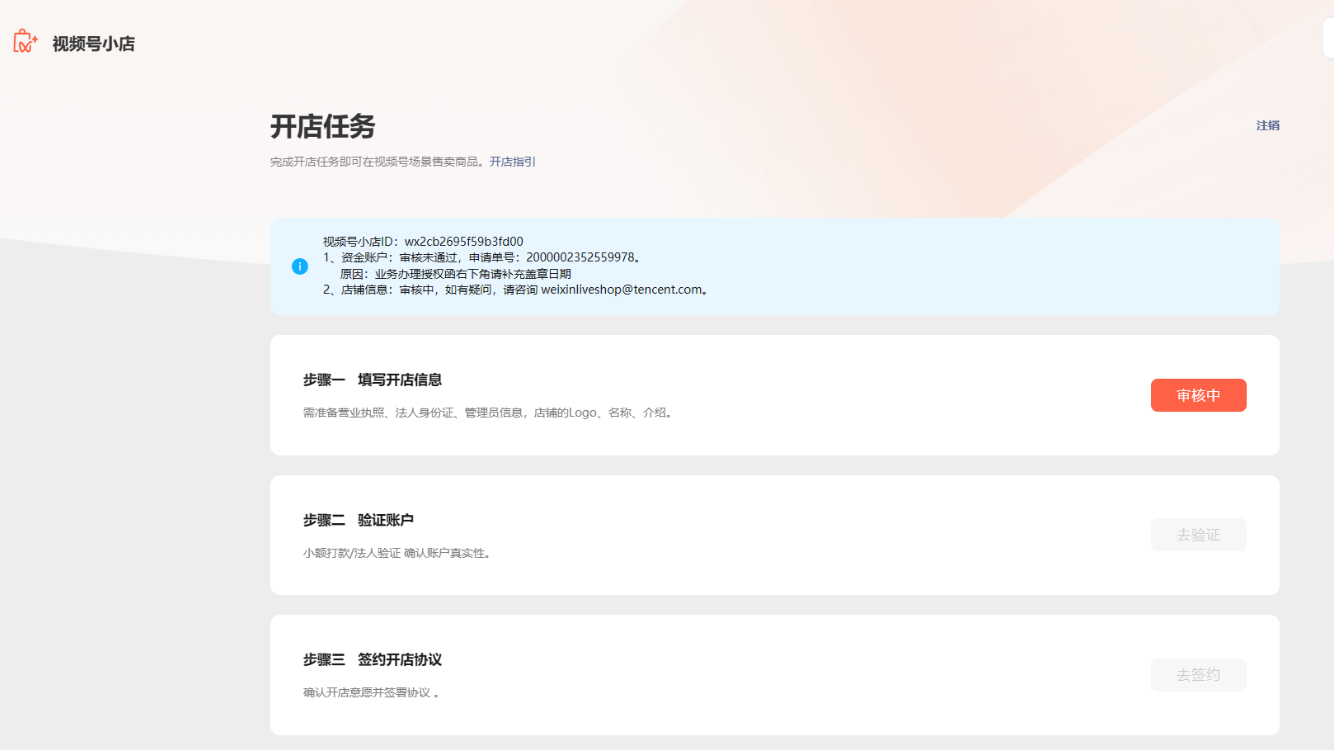Click the 步骤三 签约开店协议 title
Viewport: 1334px width, 750px height.
[x=373, y=660]
